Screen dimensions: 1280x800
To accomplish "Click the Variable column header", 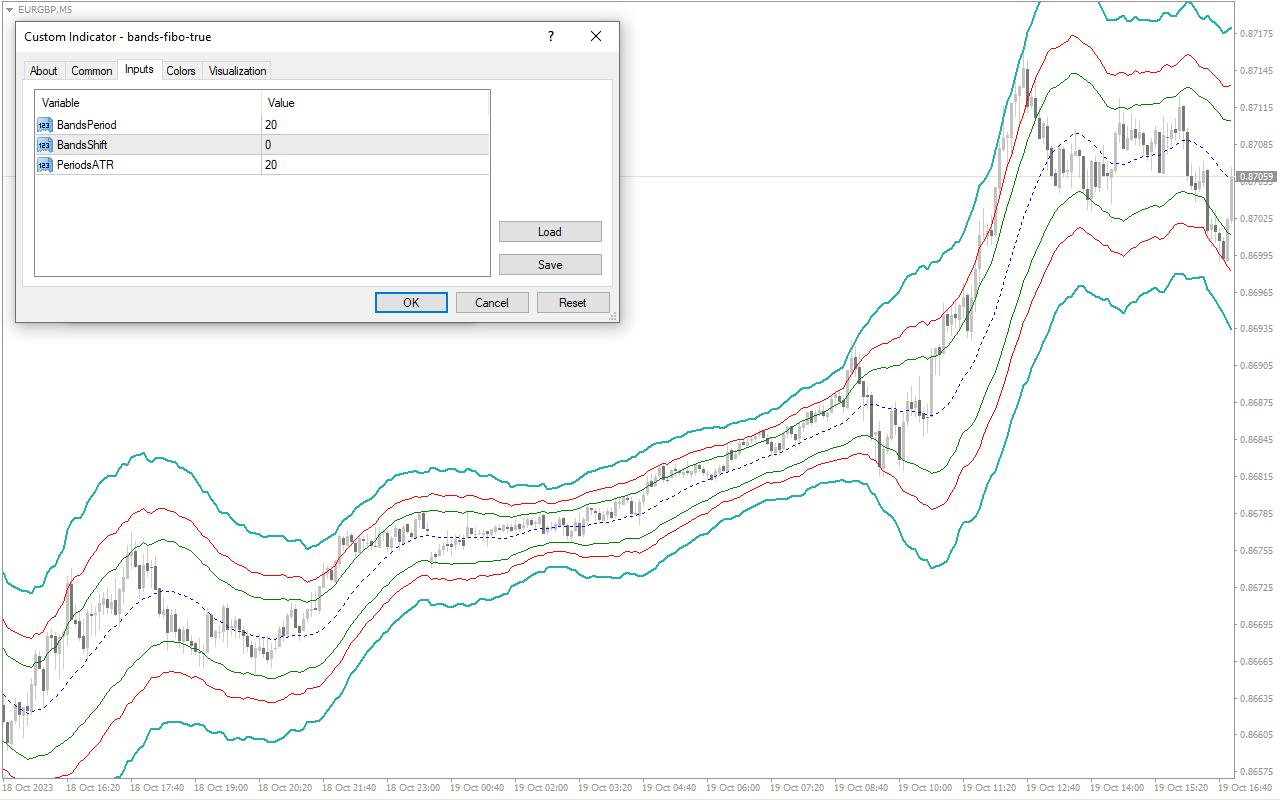I will click(x=148, y=103).
